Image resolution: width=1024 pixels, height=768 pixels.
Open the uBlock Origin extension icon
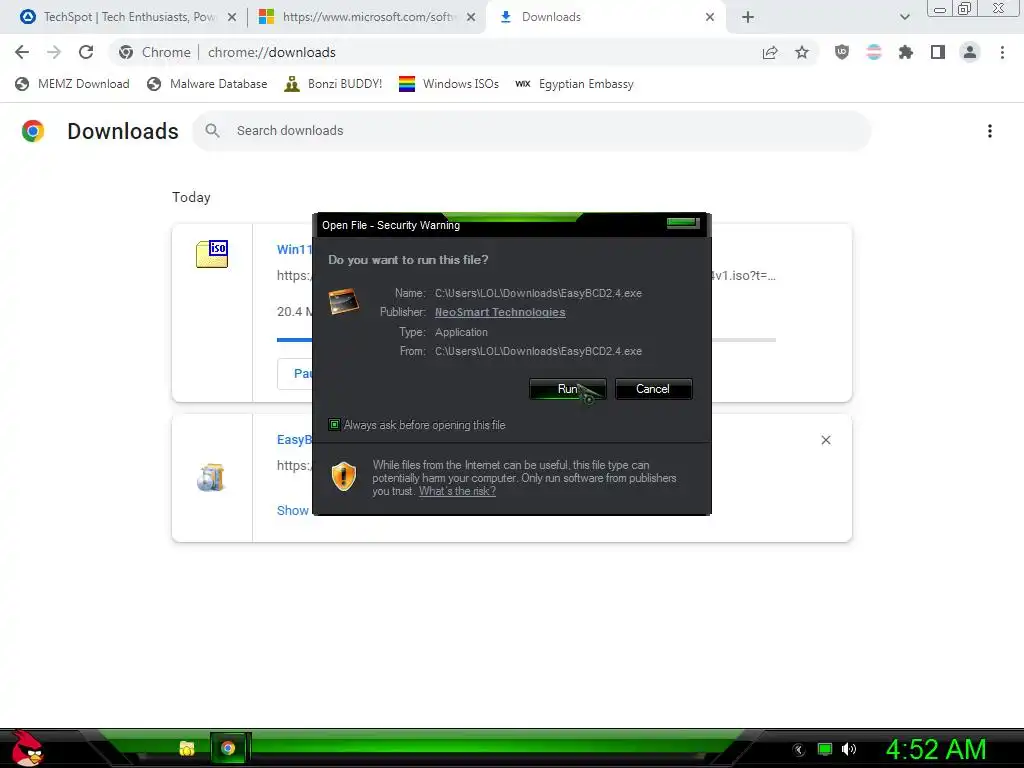point(842,52)
